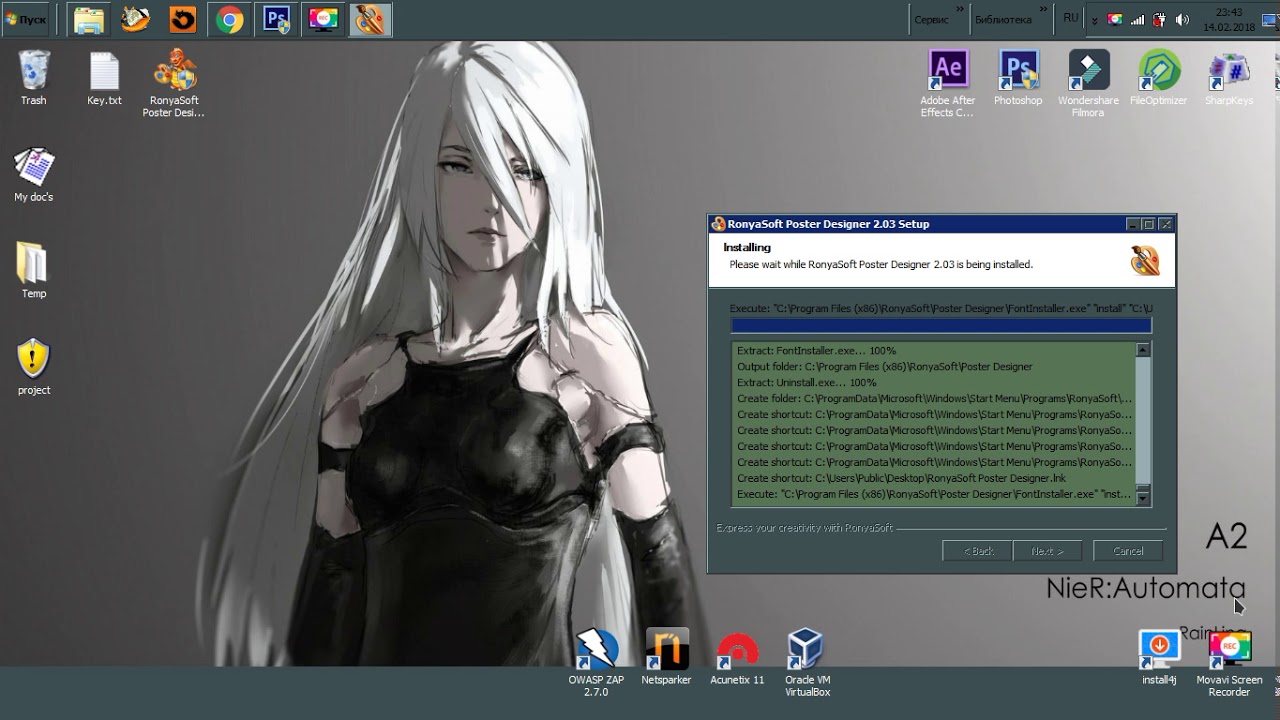Click the install log scrollbar down arrow
Viewport: 1280px width, 720px height.
[1143, 497]
